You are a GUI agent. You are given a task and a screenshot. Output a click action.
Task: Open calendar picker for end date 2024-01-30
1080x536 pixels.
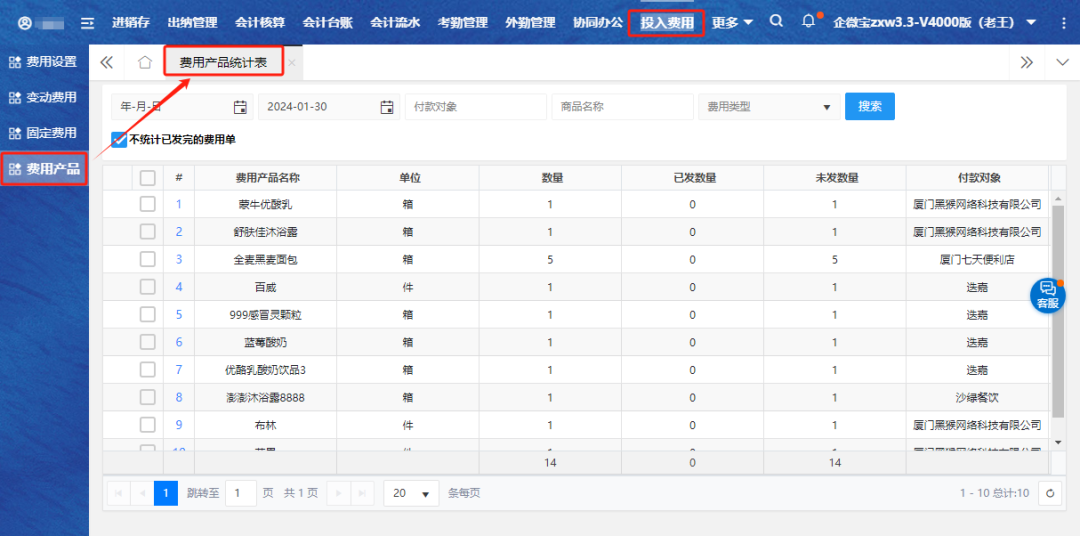coord(387,107)
